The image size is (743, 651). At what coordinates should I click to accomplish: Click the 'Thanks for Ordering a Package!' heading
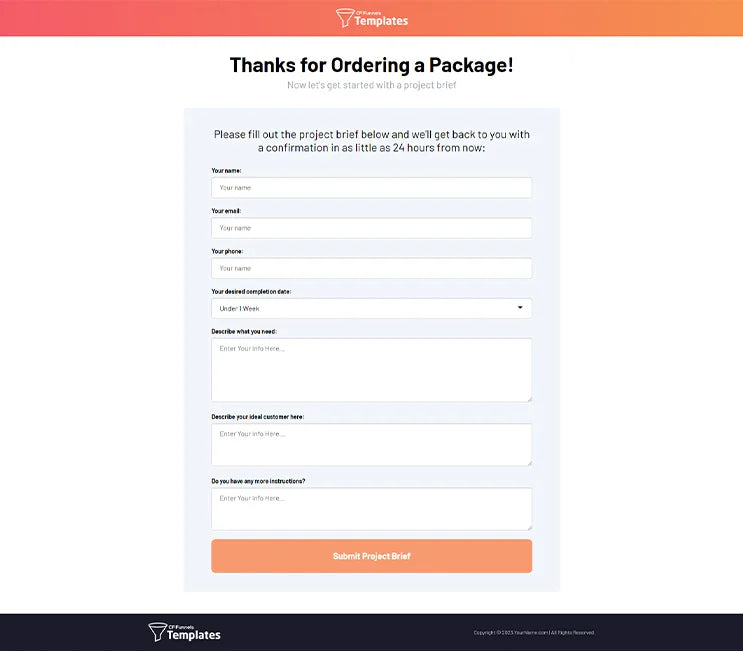coord(371,65)
